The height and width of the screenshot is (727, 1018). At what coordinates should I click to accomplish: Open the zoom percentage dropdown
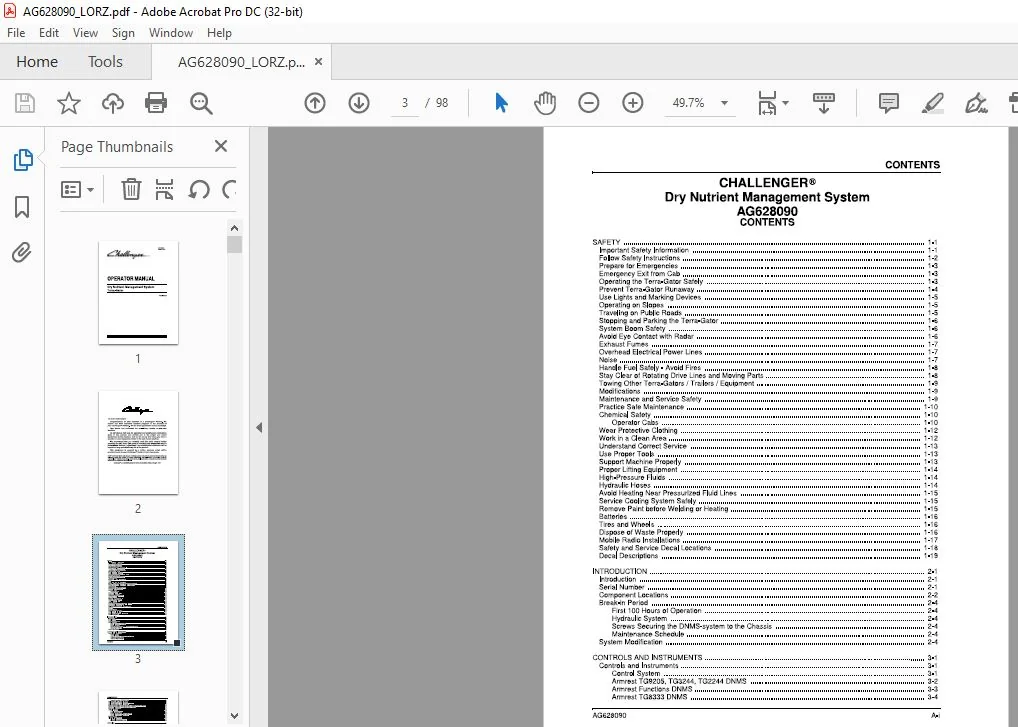click(725, 103)
